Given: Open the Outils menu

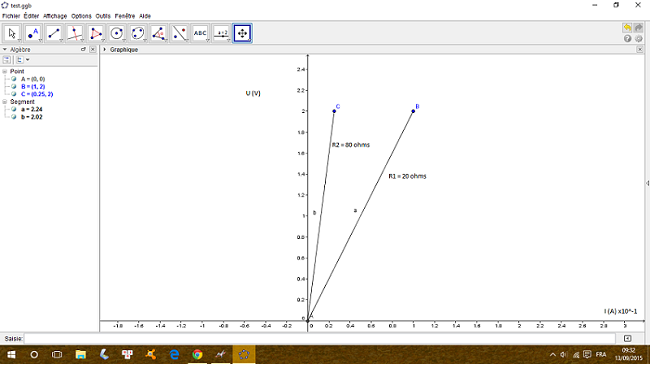Looking at the screenshot, I should pos(103,16).
